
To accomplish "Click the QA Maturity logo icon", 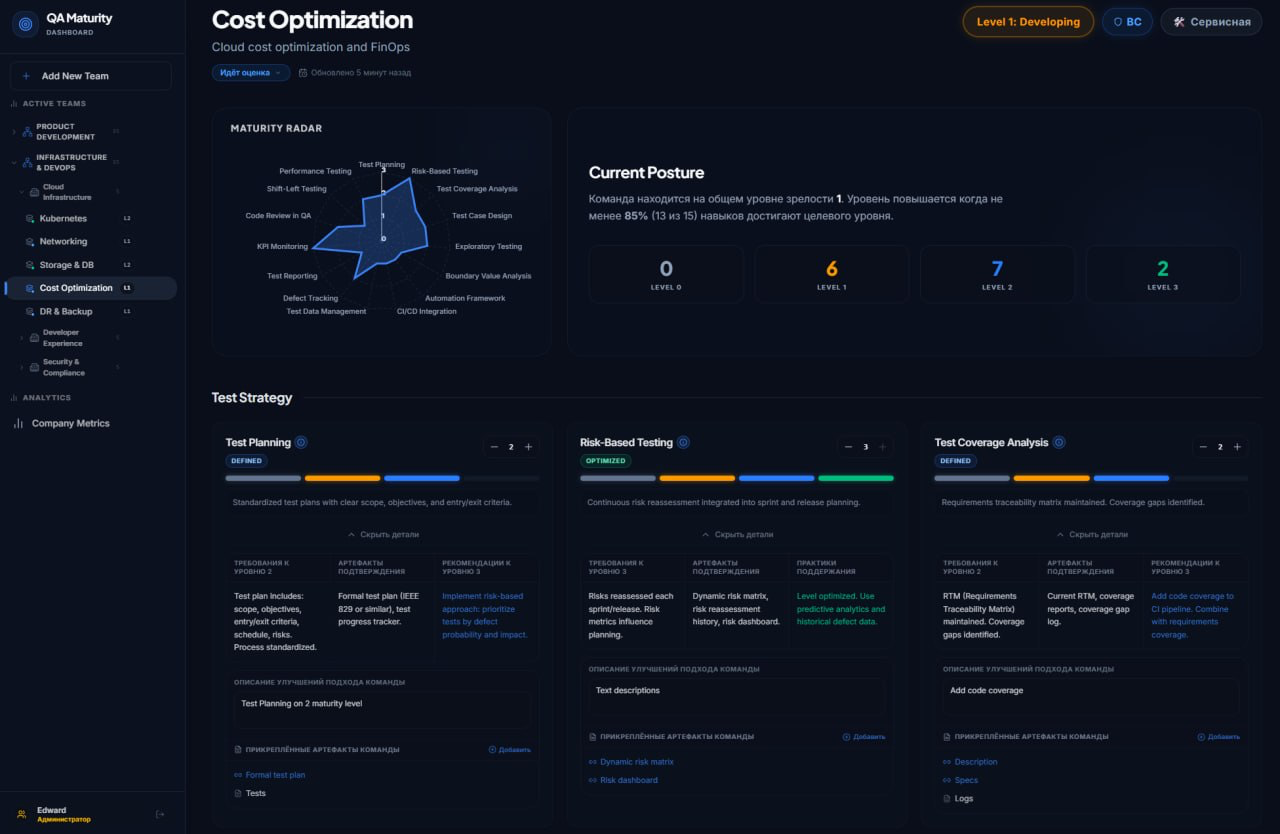I will pos(25,24).
